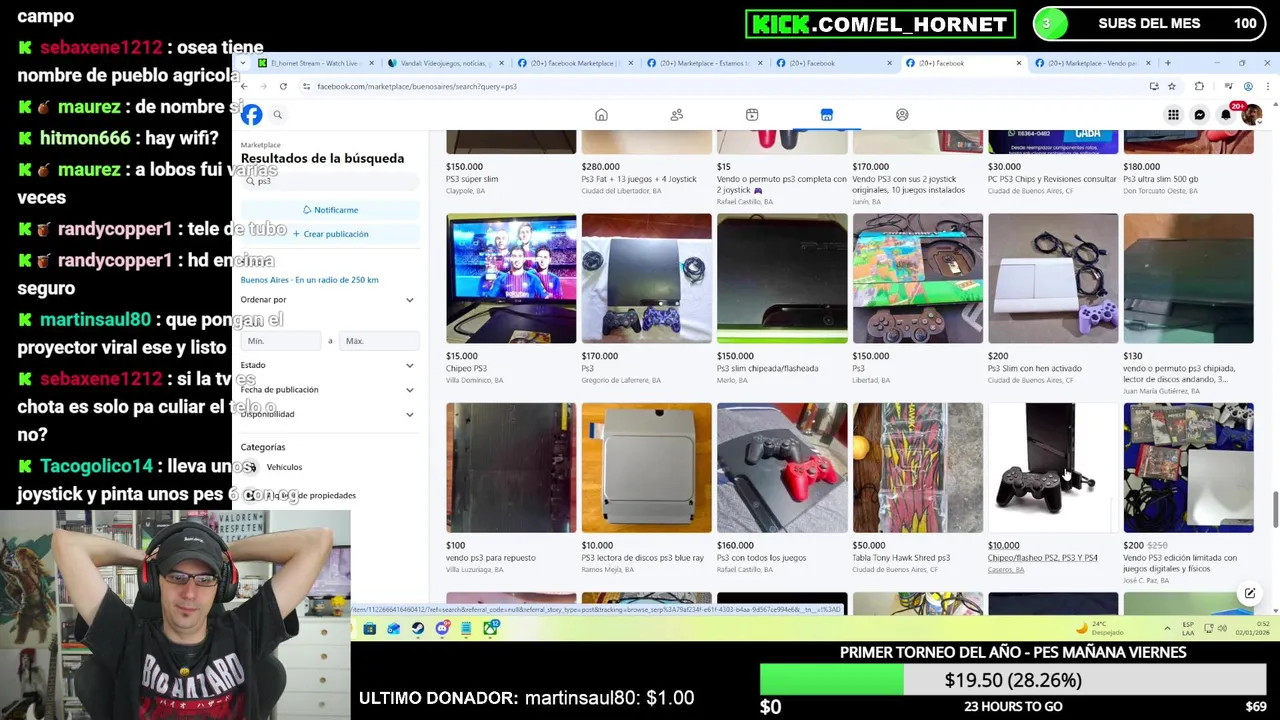The width and height of the screenshot is (1280, 720).
Task: Open the Ps3 $170.000 Gregorio de Laferrere listing photo
Action: click(646, 278)
